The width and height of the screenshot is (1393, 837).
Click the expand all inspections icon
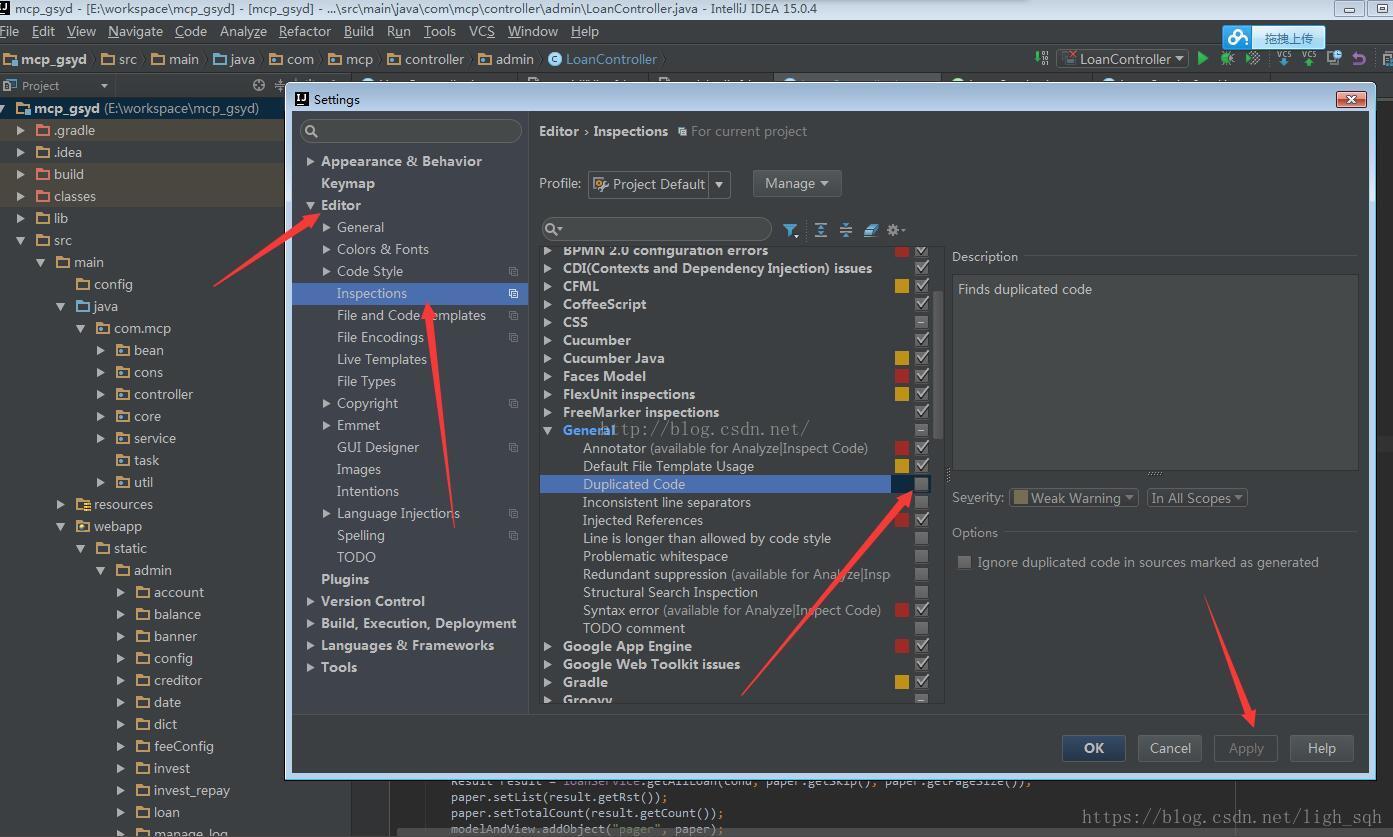click(x=820, y=230)
